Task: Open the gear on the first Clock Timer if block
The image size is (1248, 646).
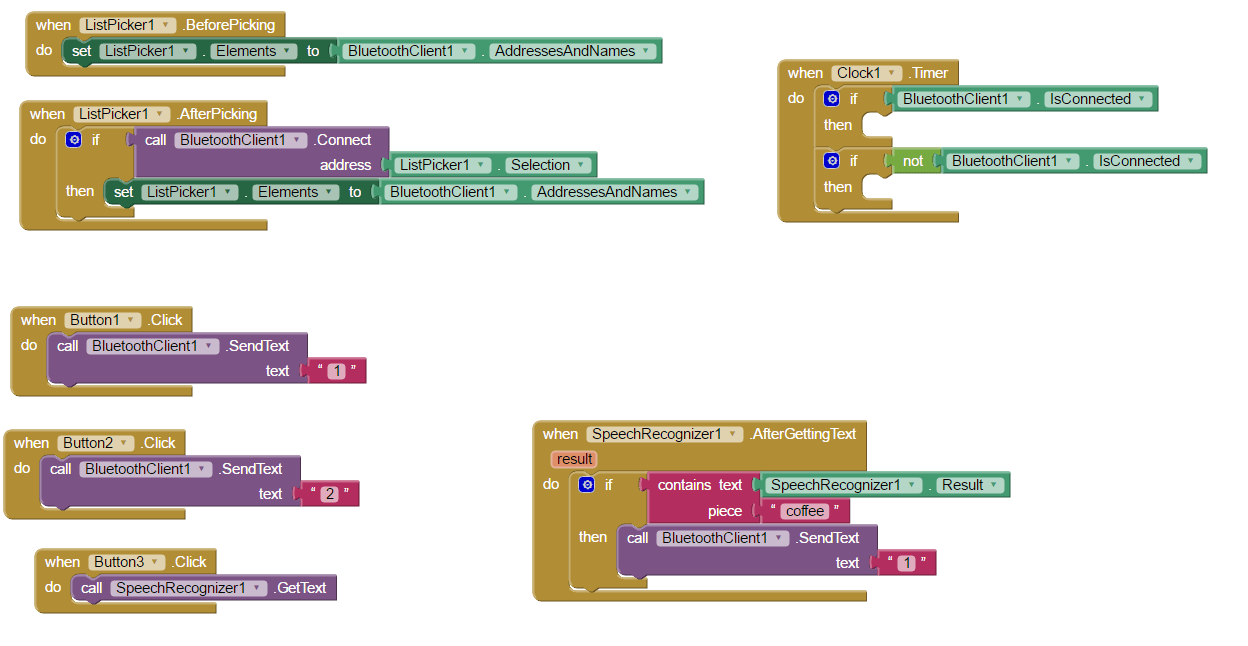Action: (x=831, y=98)
